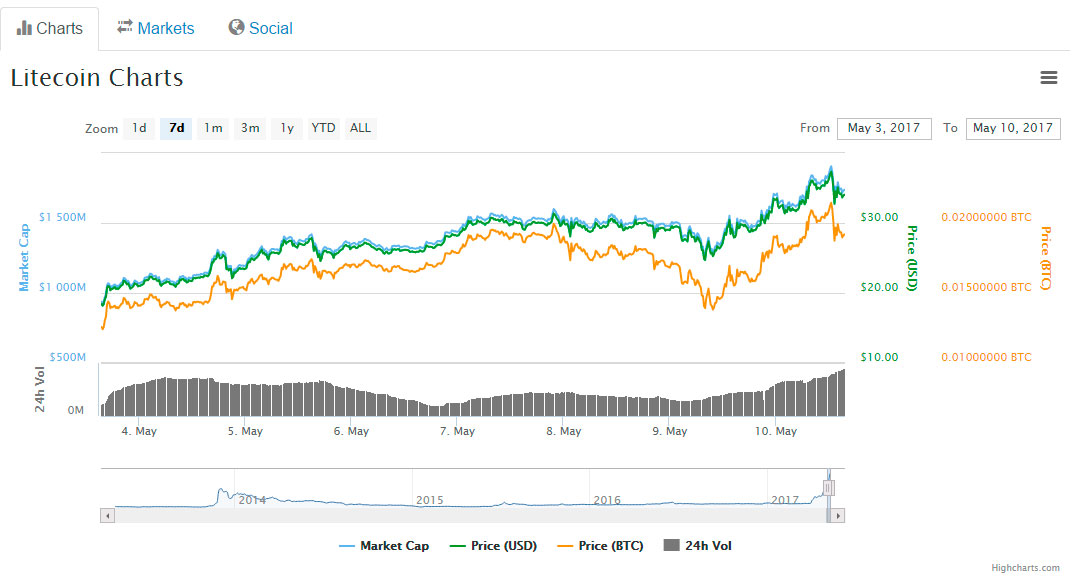Click the 10. May x-axis label
Viewport: 1082px width, 582px height.
point(776,431)
